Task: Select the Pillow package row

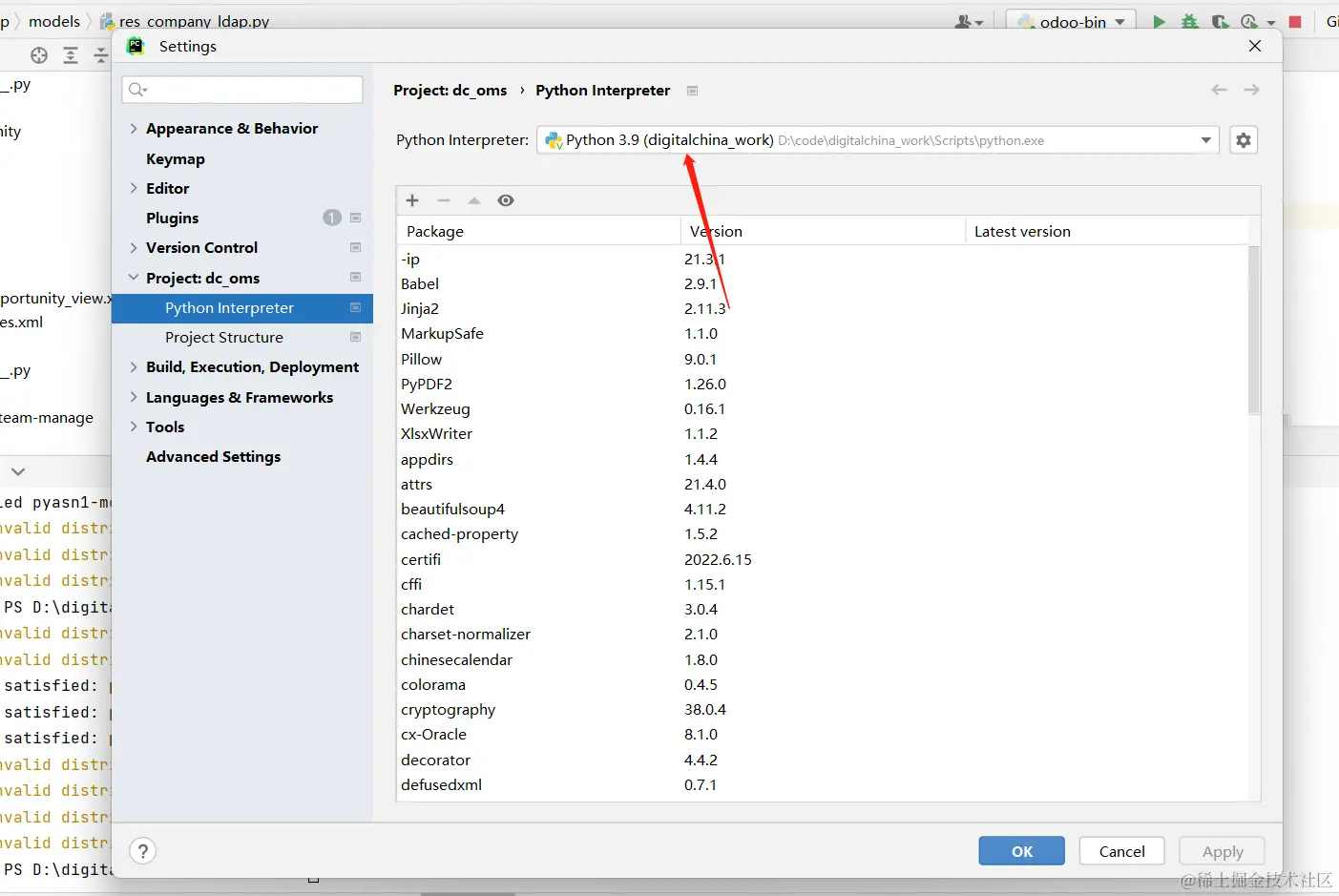Action: tap(823, 359)
